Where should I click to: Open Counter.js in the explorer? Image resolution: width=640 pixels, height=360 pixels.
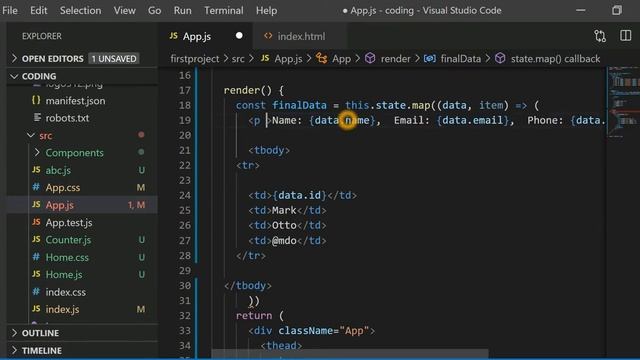[68, 240]
